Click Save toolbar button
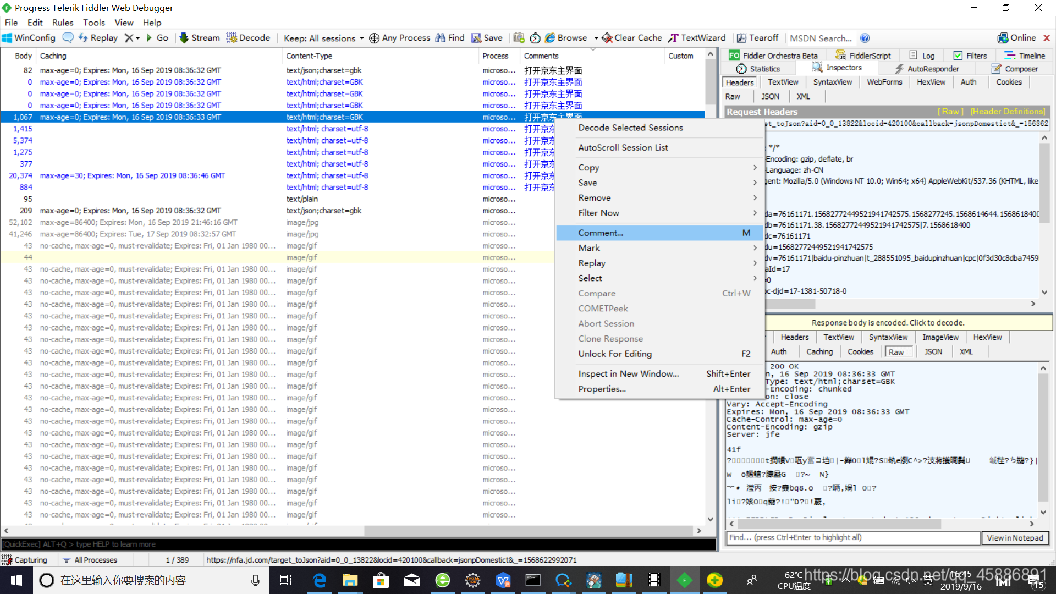The width and height of the screenshot is (1056, 594). [x=487, y=38]
